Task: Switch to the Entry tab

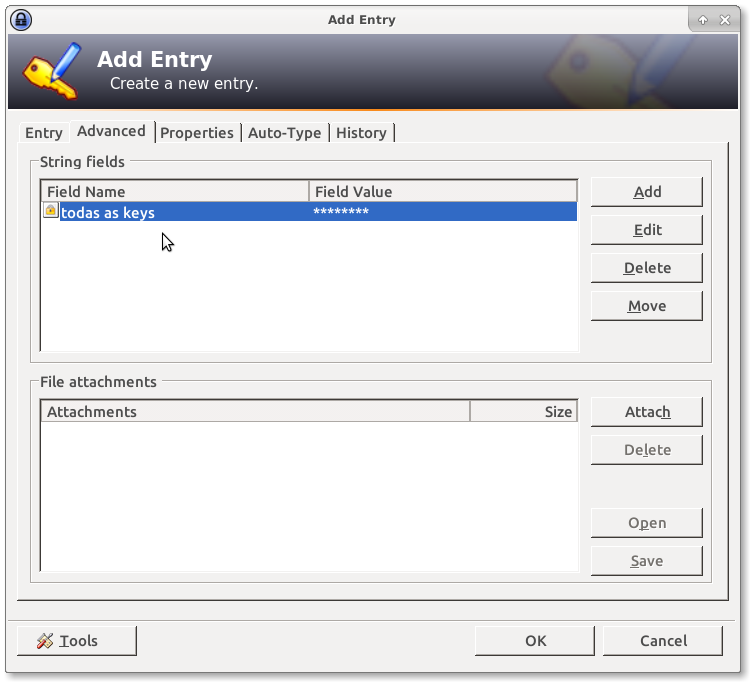Action: coord(44,132)
